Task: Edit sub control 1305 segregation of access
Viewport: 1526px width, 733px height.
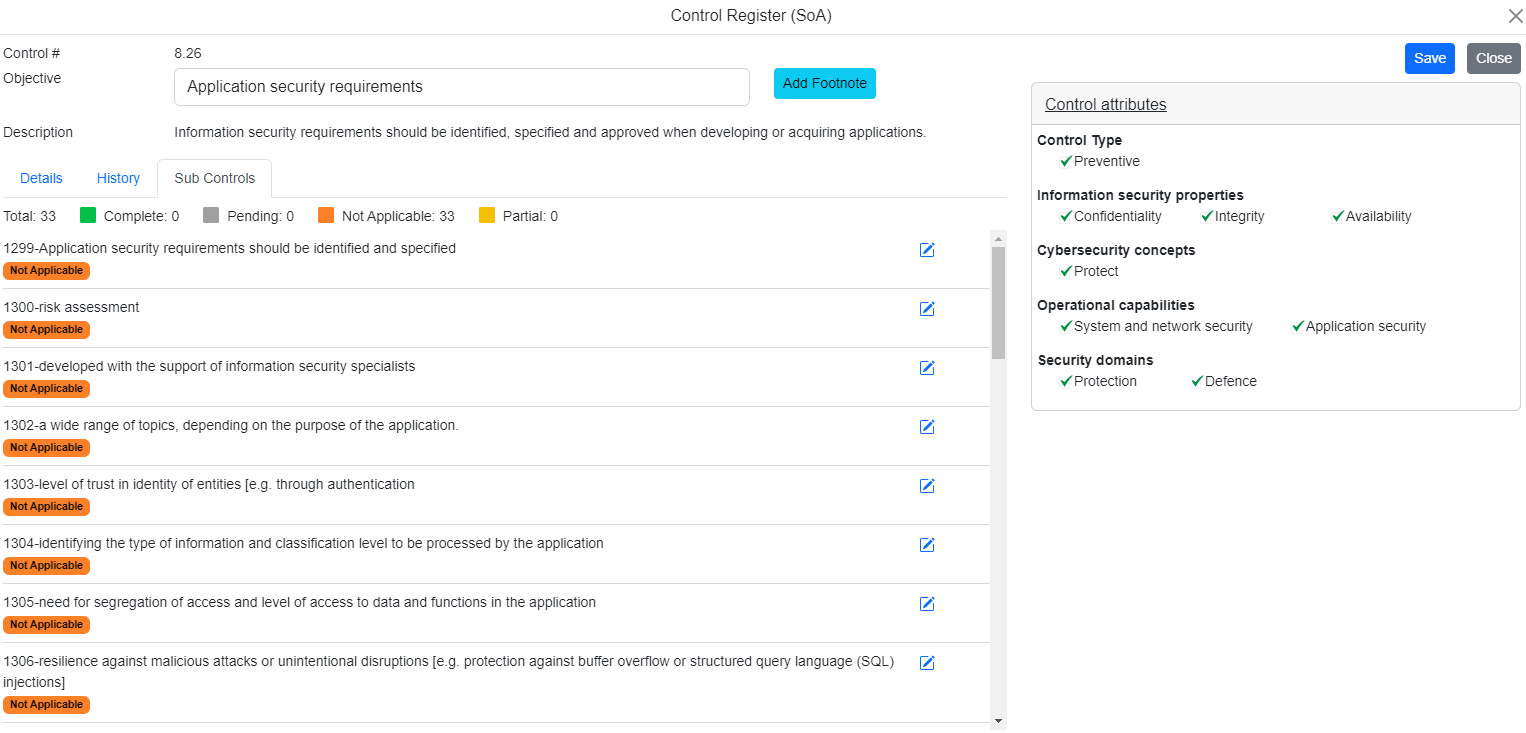Action: click(x=926, y=604)
